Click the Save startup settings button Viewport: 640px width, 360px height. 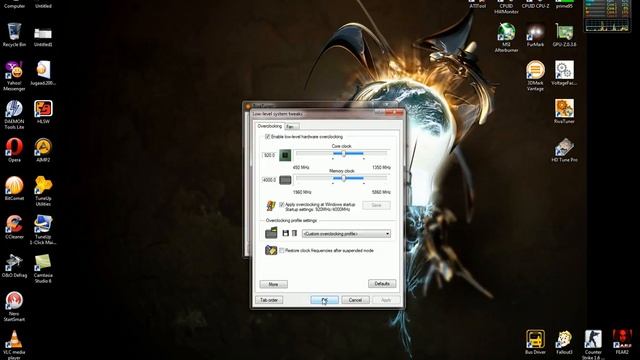pyautogui.click(x=376, y=205)
